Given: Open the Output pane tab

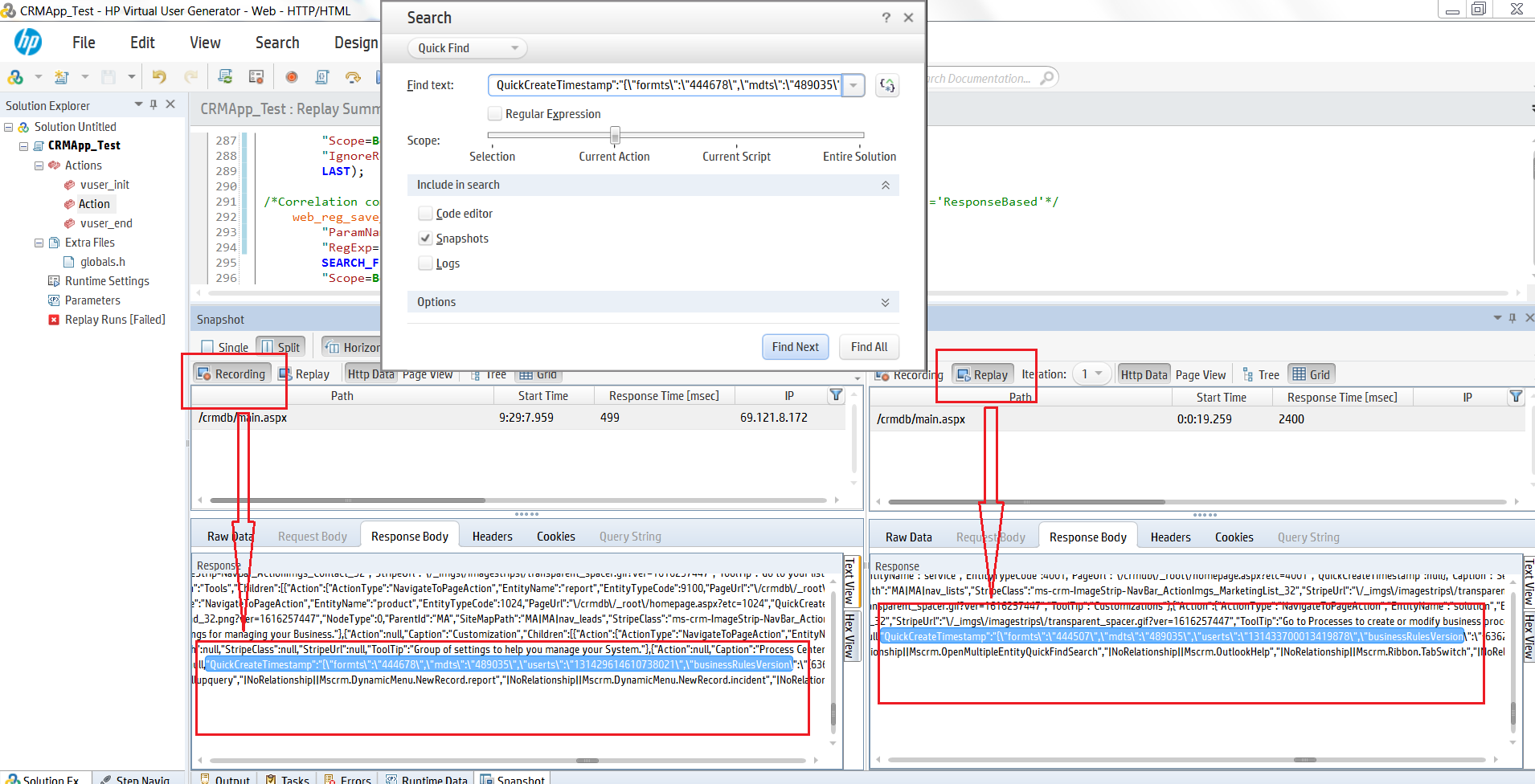Looking at the screenshot, I should (x=224, y=778).
